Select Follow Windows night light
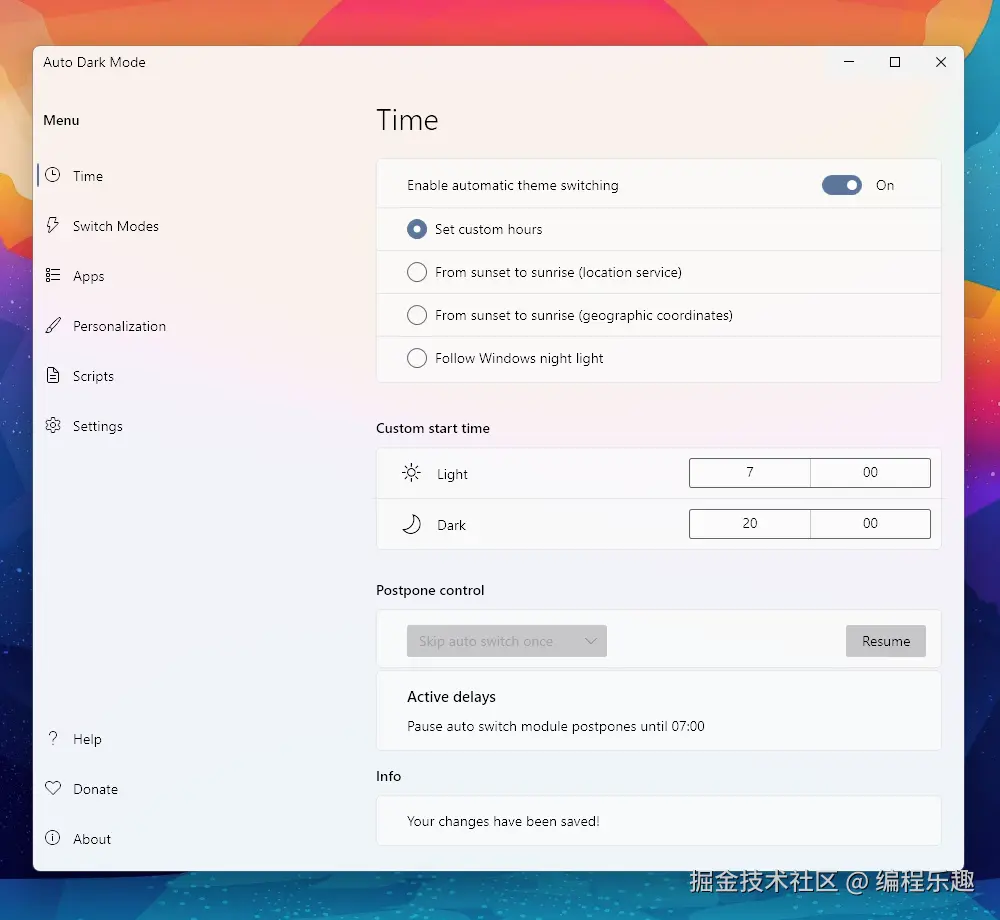Viewport: 1000px width, 920px height. tap(416, 358)
